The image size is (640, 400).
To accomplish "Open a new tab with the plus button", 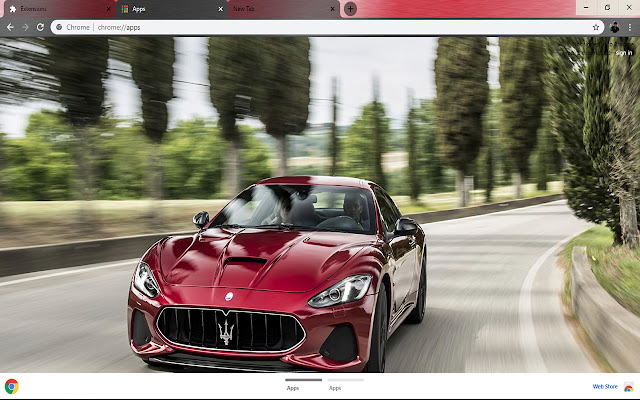I will coord(350,9).
